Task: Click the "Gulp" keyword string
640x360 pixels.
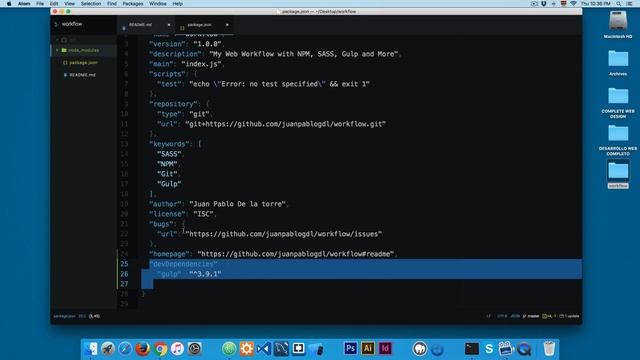Action: 169,184
